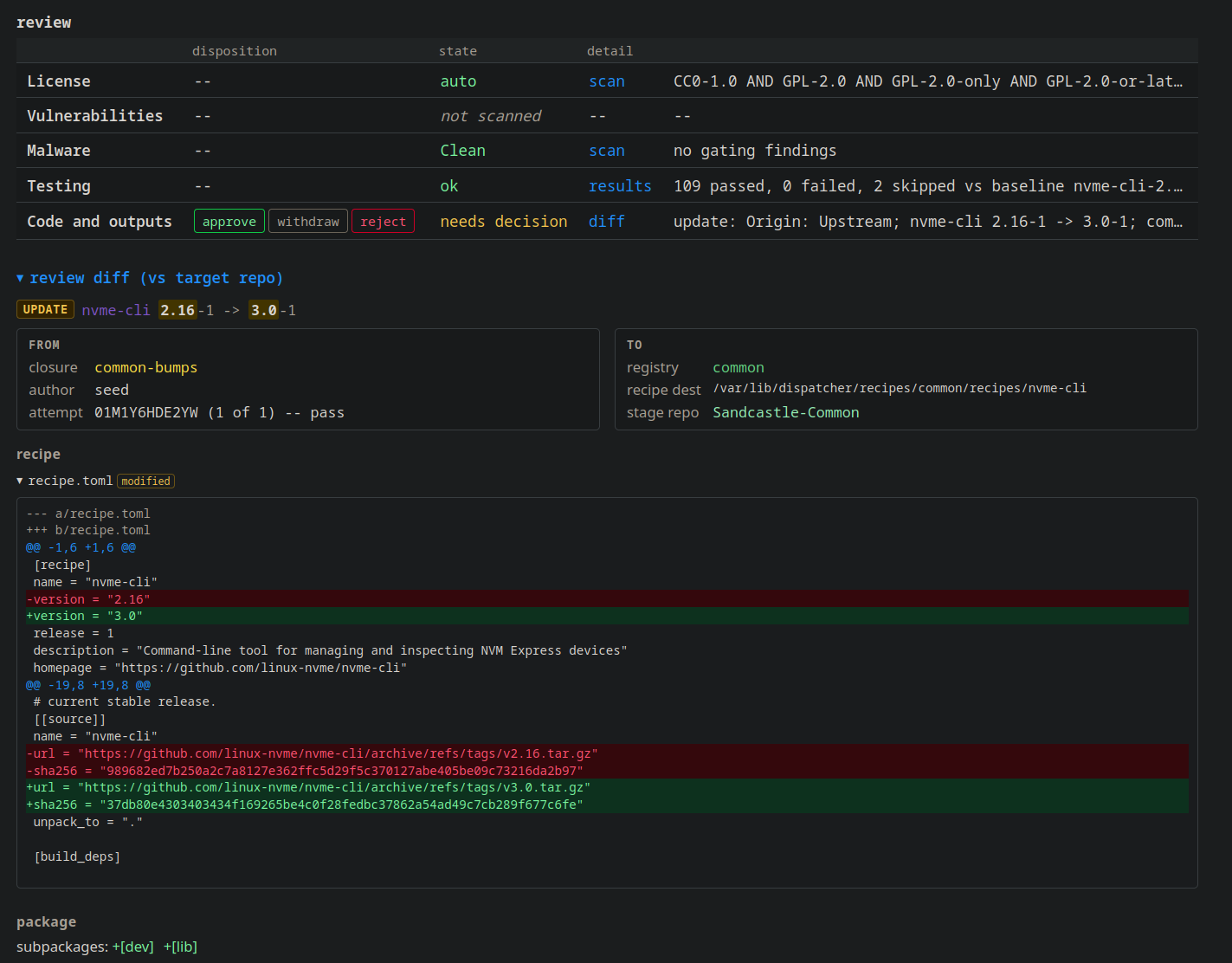Screen dimensions: 1232x963
Task: Click the '@@ -19,8 +19,8 @@' hunk header
Action: click(88, 685)
